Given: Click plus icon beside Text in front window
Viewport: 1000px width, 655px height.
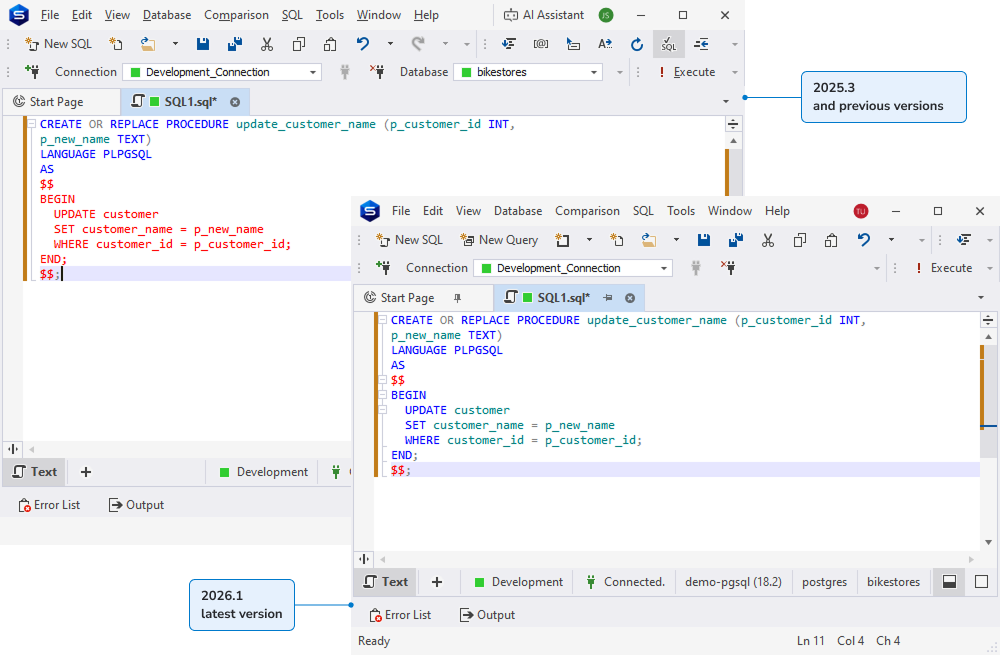Looking at the screenshot, I should 437,582.
